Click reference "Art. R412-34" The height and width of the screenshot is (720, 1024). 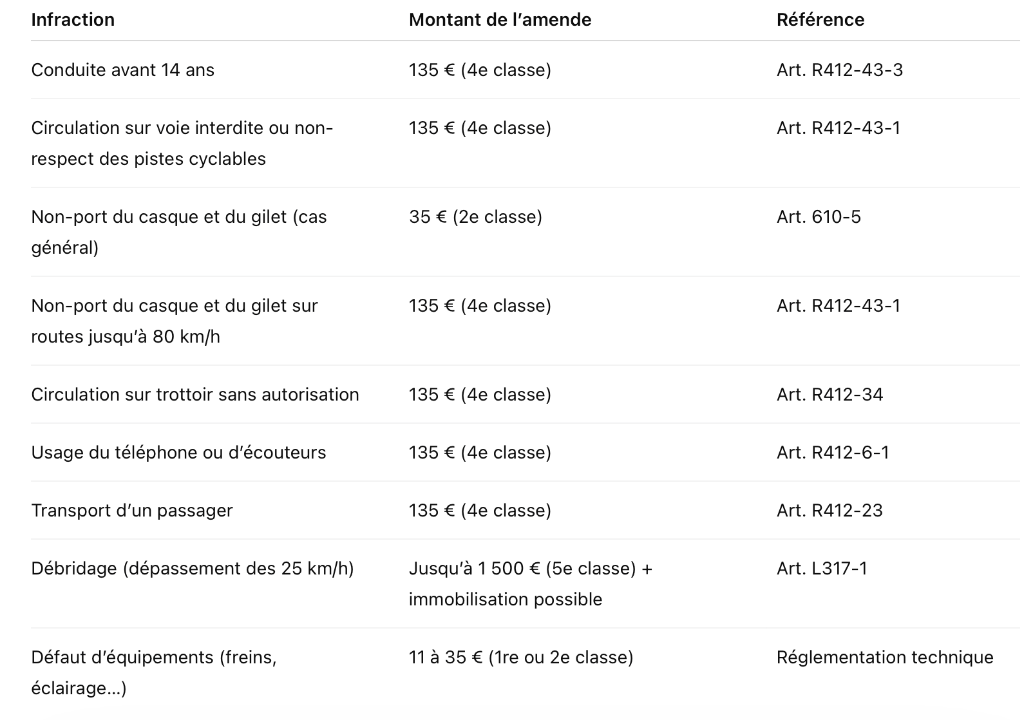[829, 395]
